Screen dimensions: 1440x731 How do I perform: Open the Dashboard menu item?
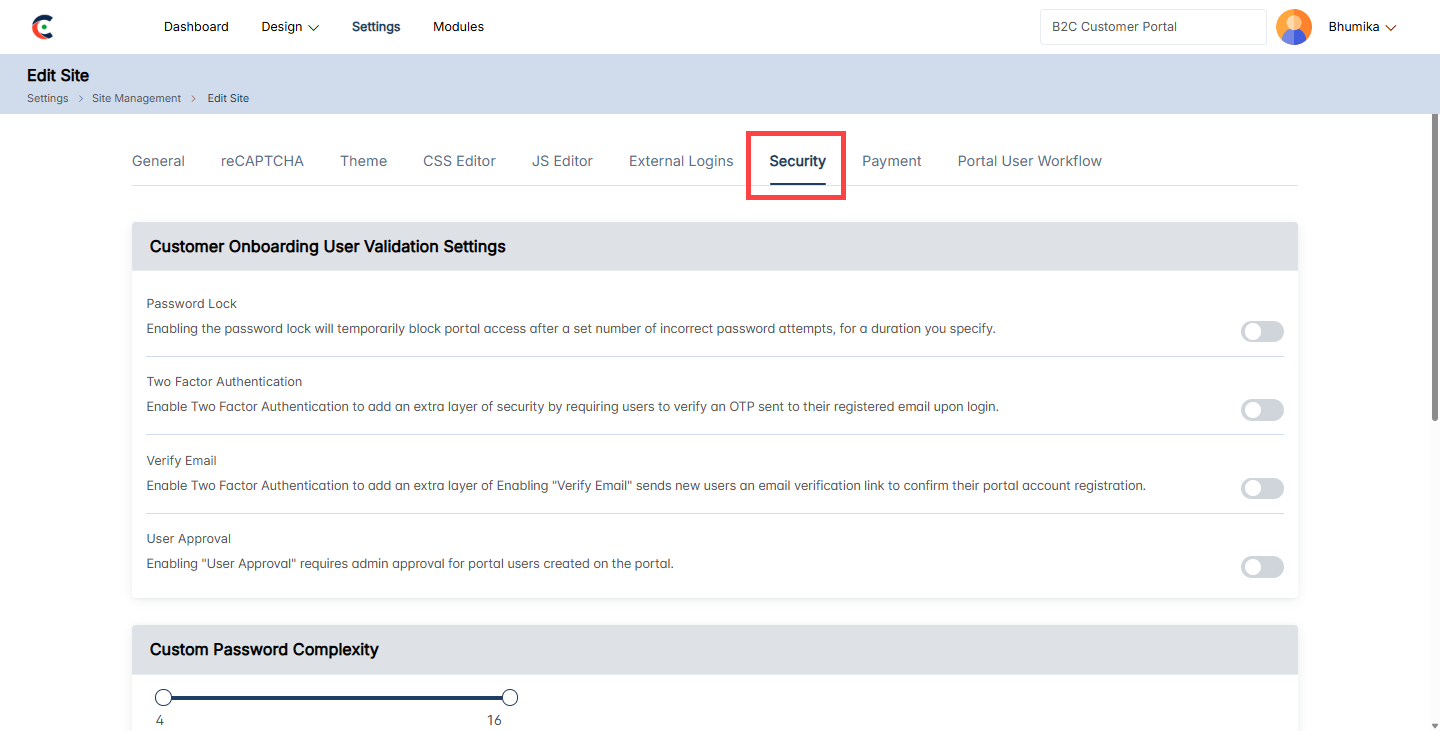pyautogui.click(x=196, y=27)
